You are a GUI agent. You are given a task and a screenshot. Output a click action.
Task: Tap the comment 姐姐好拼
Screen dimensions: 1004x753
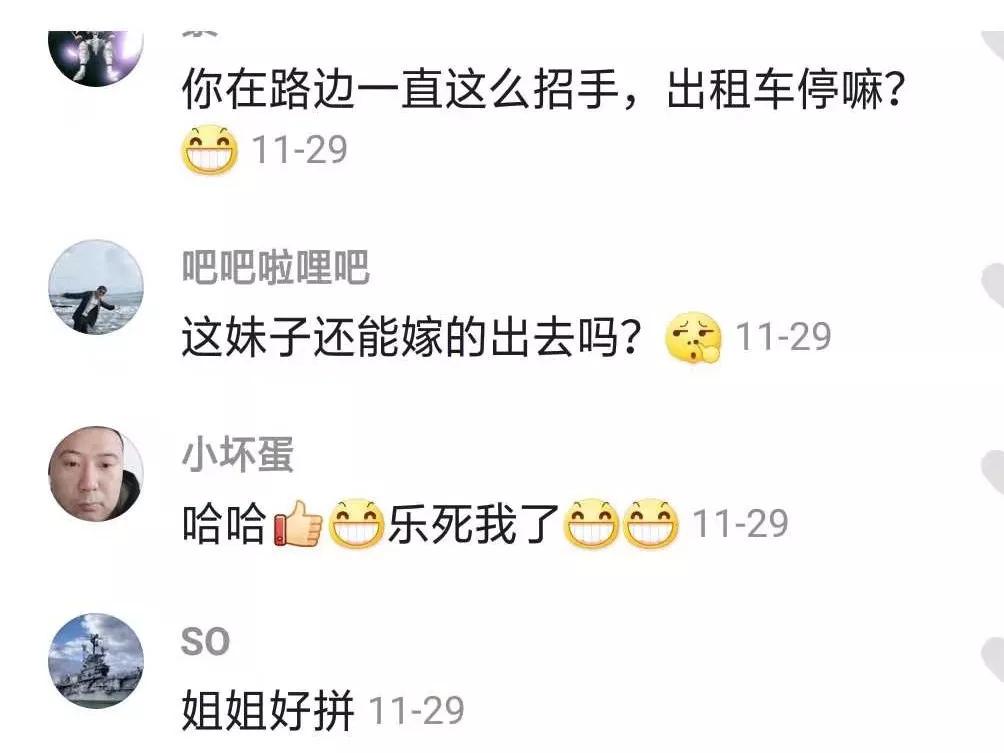pyautogui.click(x=268, y=711)
